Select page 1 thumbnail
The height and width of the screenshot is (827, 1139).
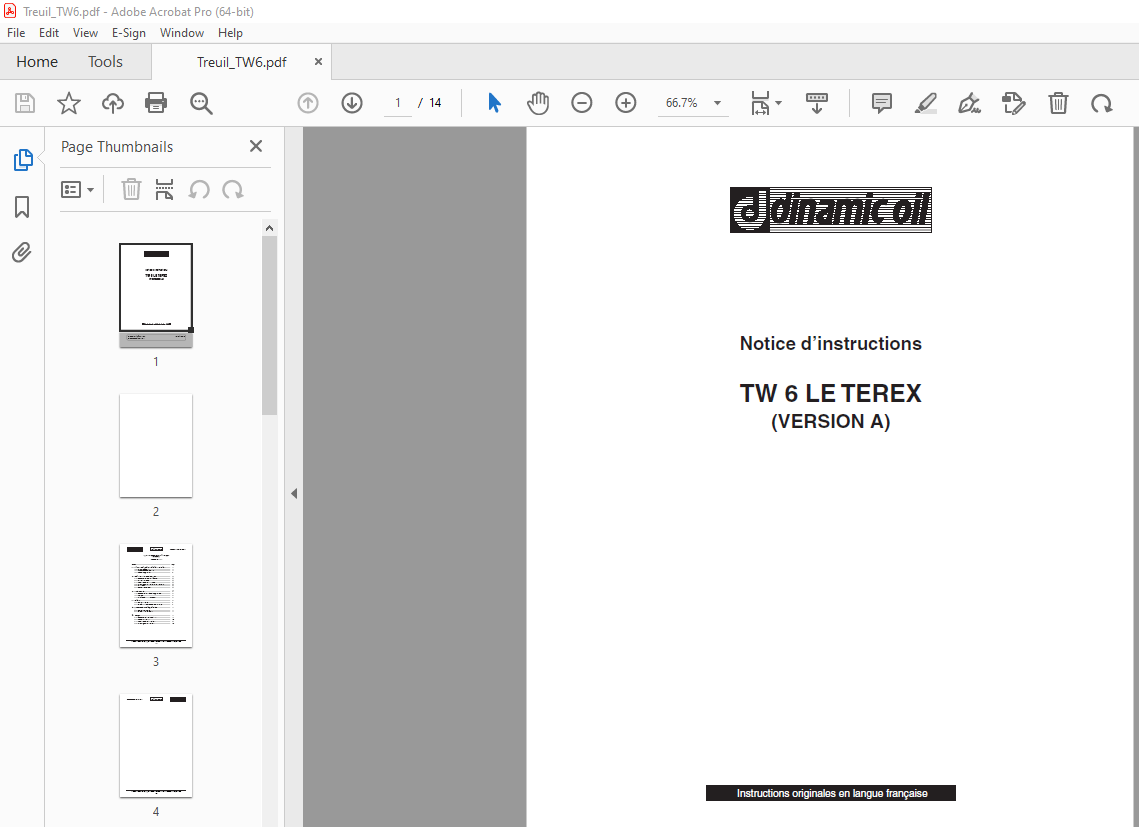pos(156,296)
